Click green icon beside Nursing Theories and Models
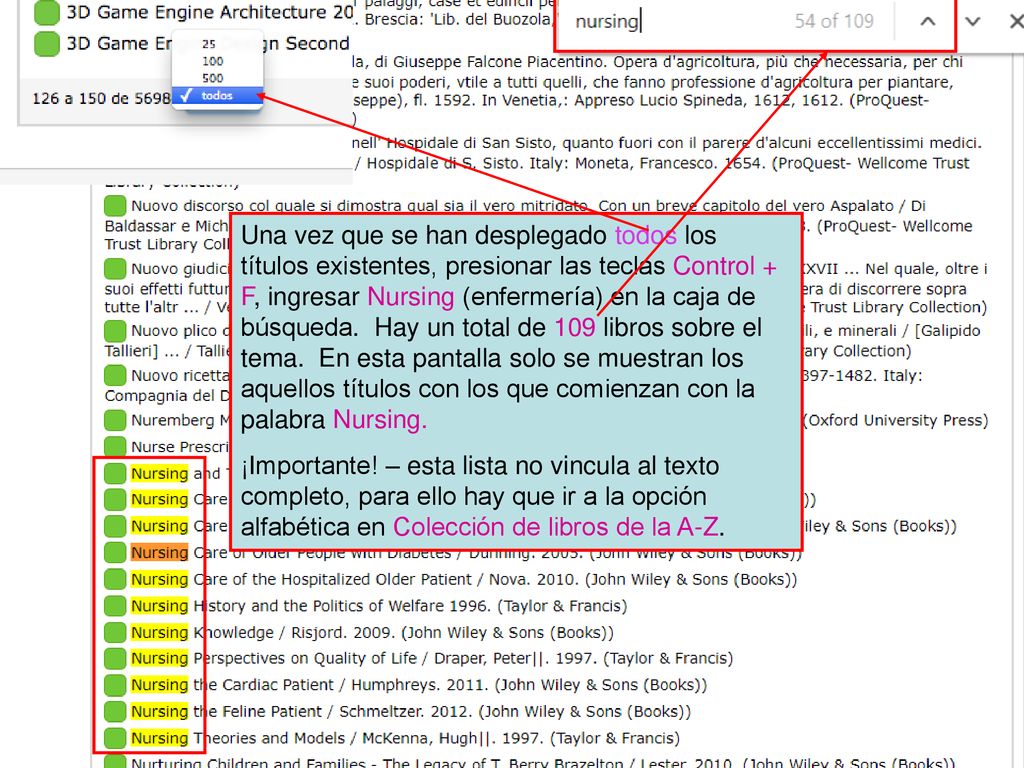Viewport: 1024px width, 768px height. click(115, 738)
